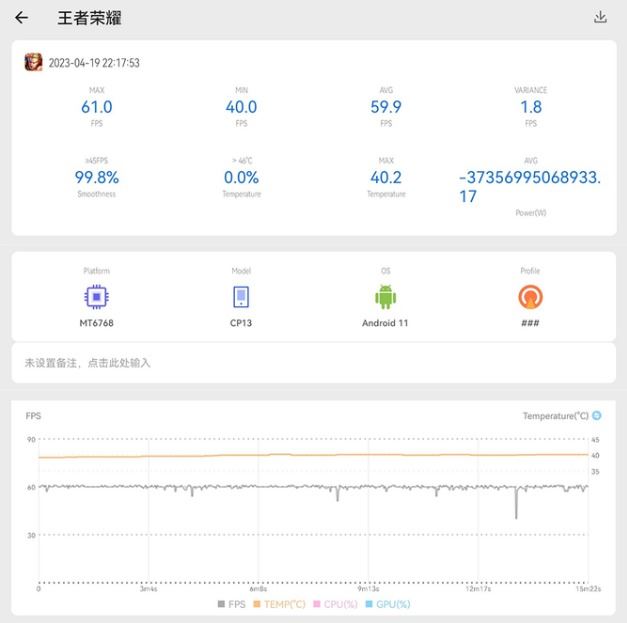Open the orange Profile icon

coord(530,297)
